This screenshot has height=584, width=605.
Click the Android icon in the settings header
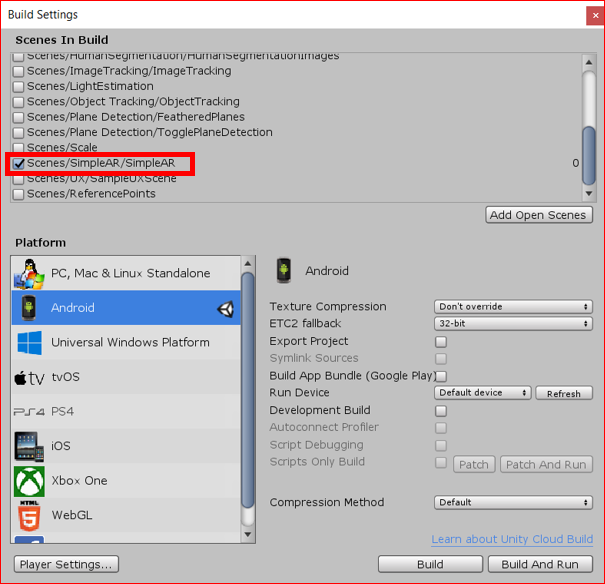284,271
